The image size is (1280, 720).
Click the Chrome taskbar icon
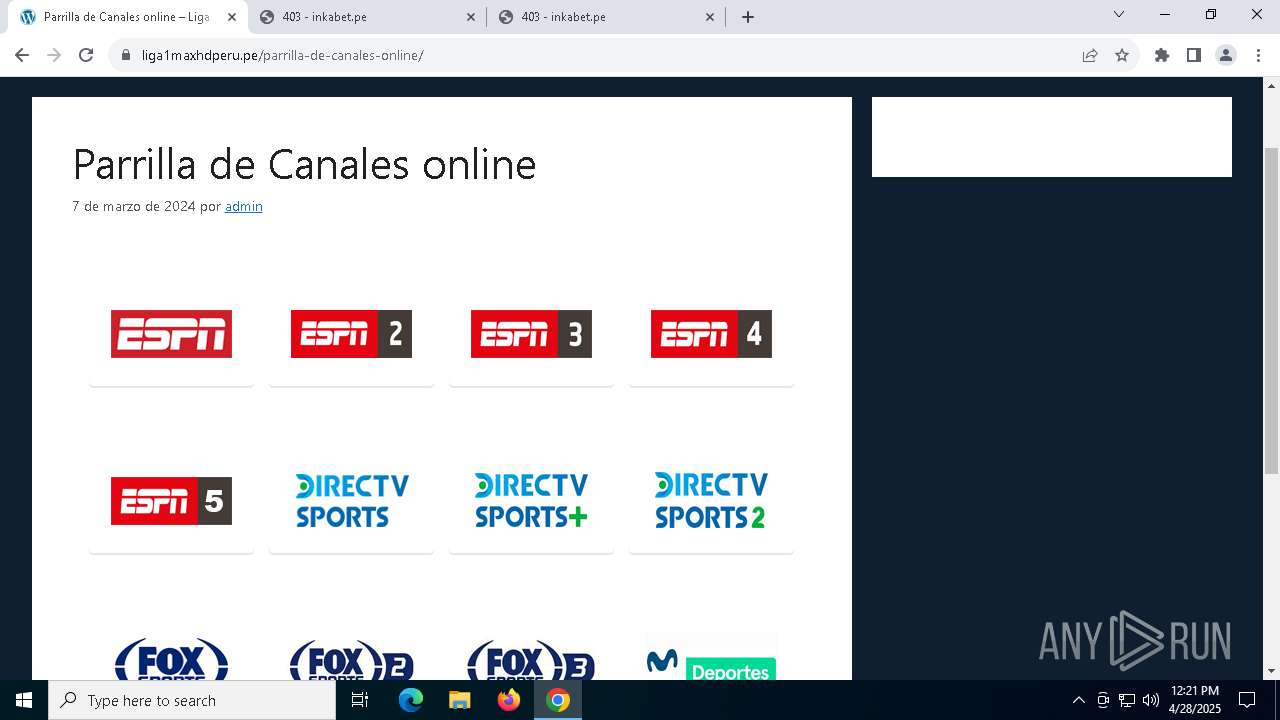[x=558, y=700]
